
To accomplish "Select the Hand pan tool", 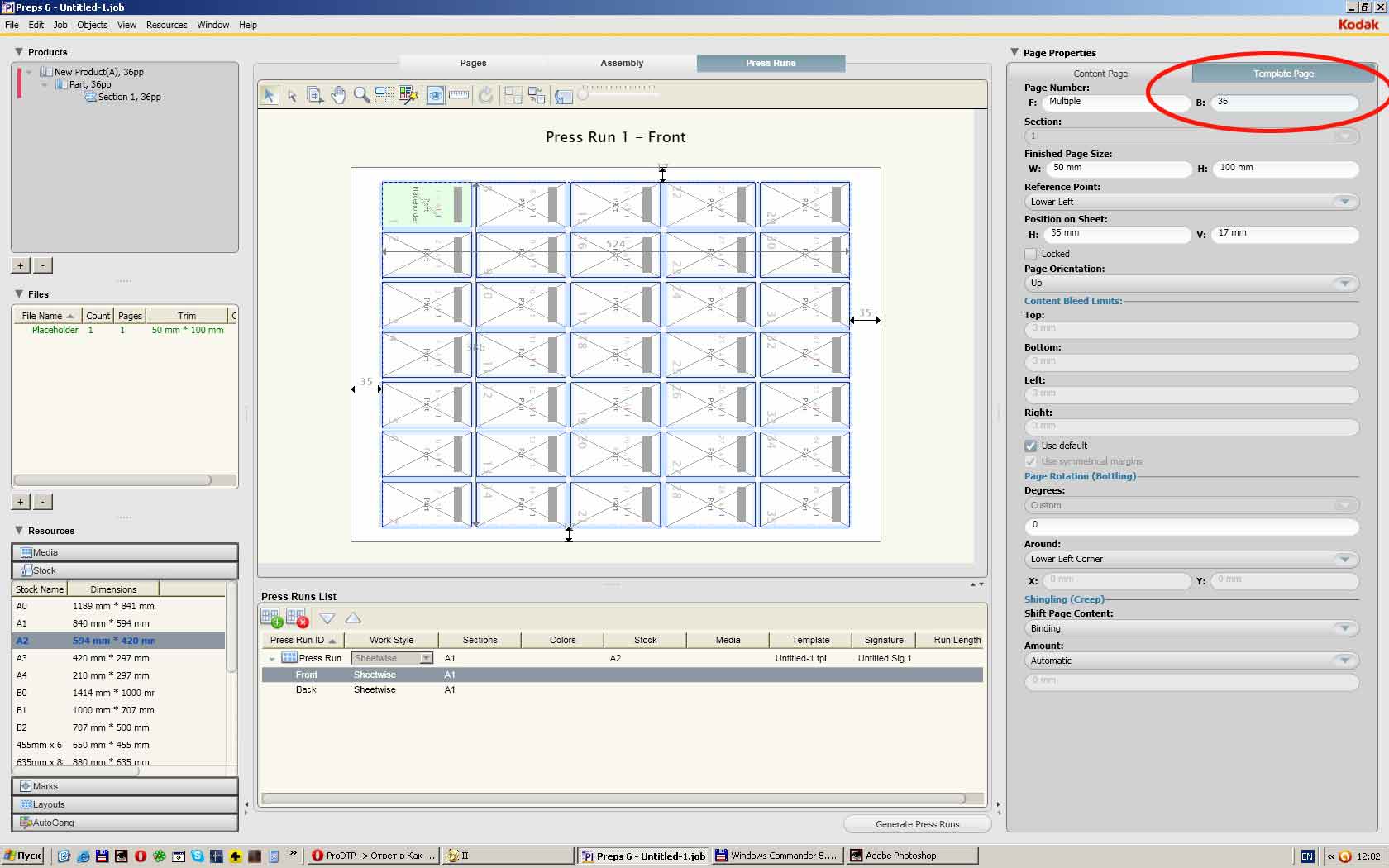I will coord(338,95).
